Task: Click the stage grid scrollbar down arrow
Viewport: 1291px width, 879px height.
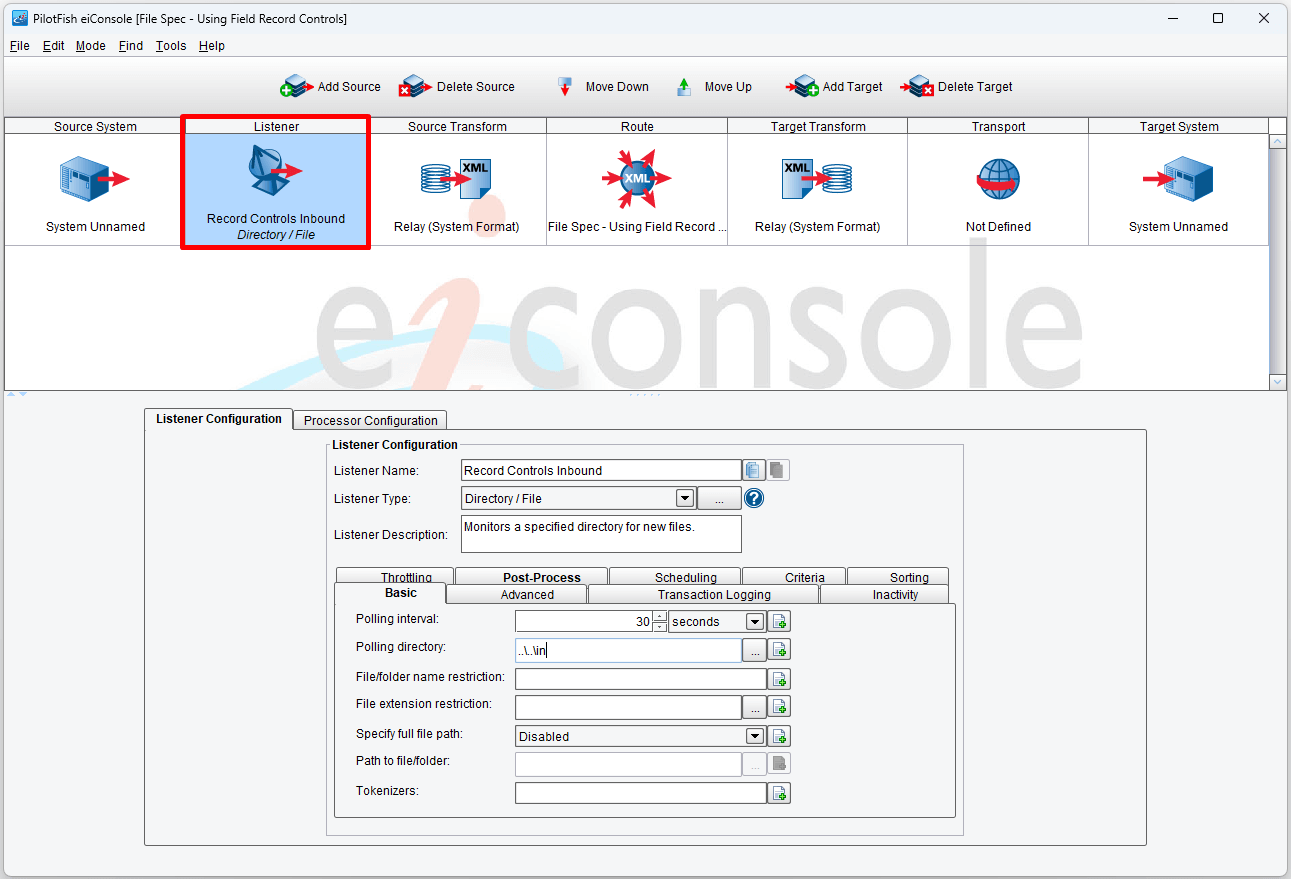Action: point(1277,382)
